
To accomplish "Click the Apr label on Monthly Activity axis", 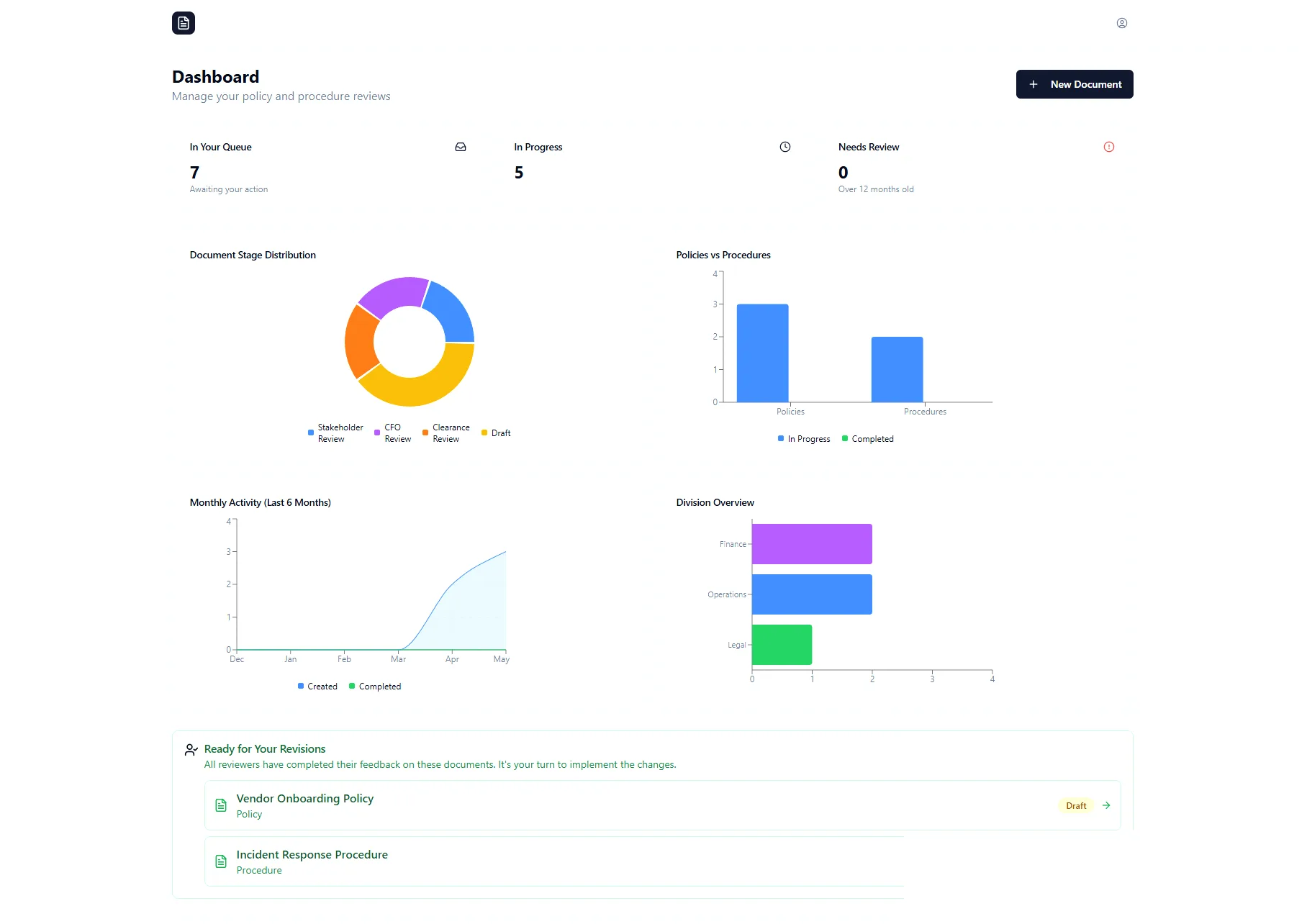I will tap(452, 659).
